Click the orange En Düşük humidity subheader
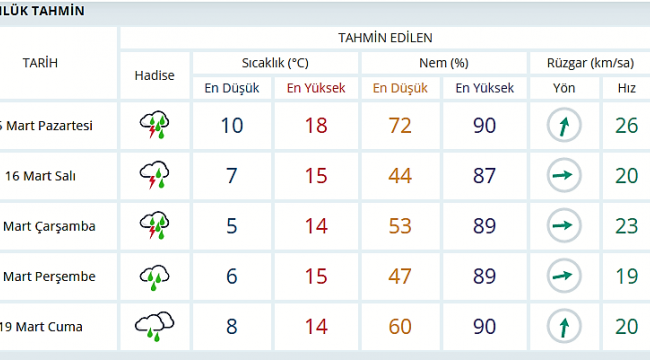The width and height of the screenshot is (650, 360). (x=400, y=88)
